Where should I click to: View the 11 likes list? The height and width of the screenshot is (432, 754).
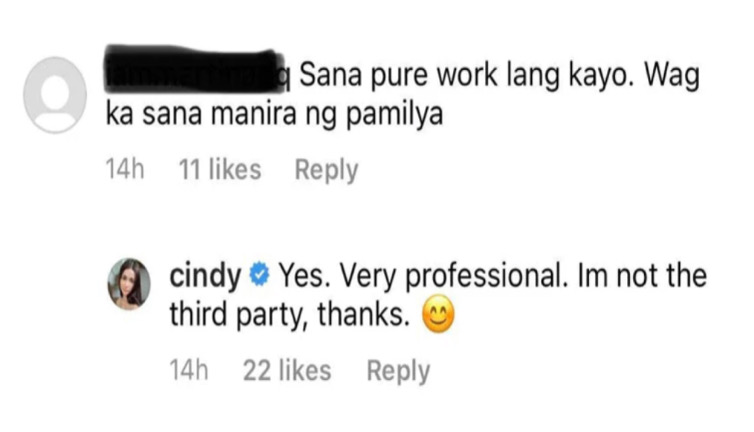tap(220, 170)
